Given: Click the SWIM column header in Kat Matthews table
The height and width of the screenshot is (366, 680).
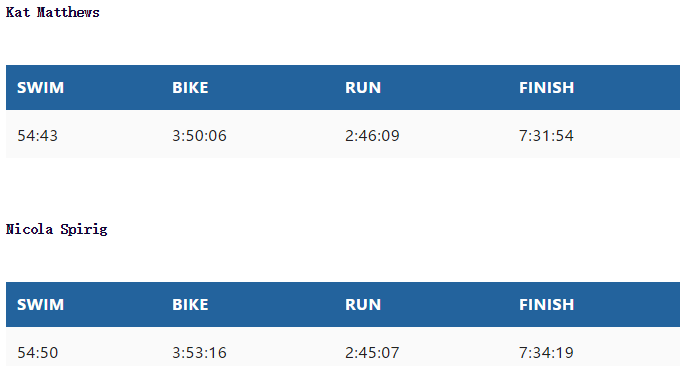Looking at the screenshot, I should (40, 88).
